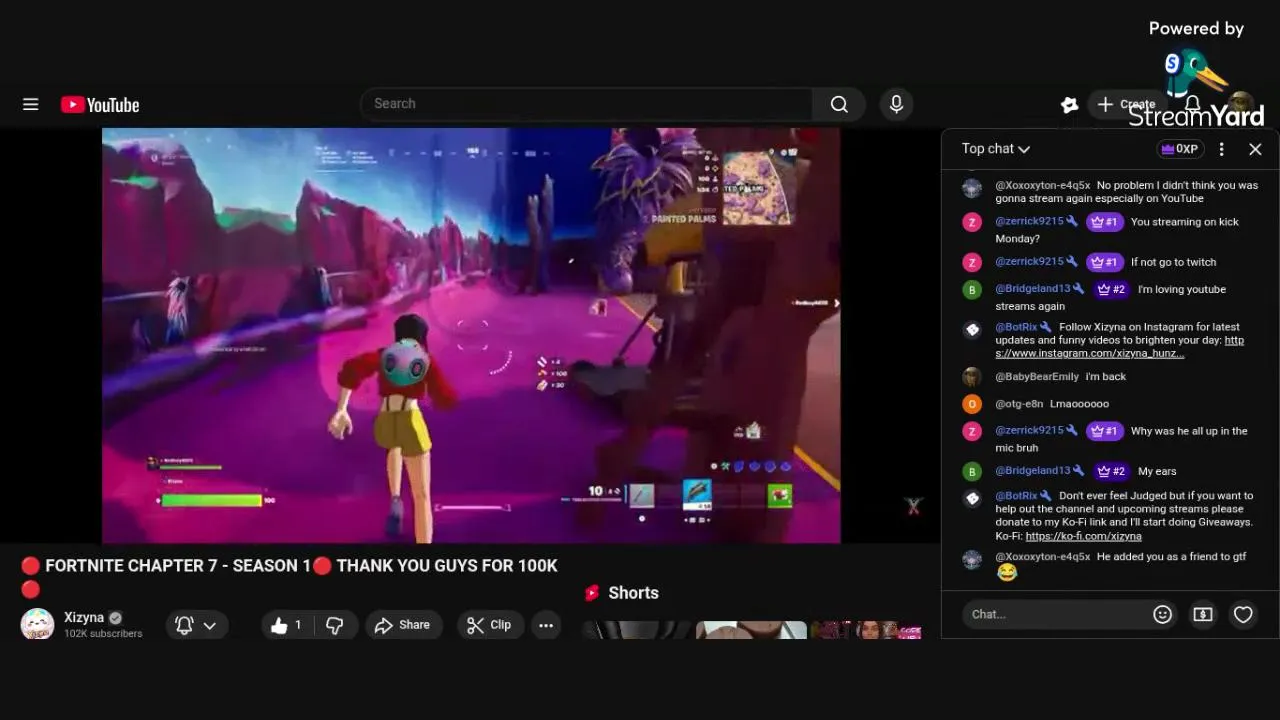Like the video with thumbs up
This screenshot has width=1280, height=720.
click(287, 625)
